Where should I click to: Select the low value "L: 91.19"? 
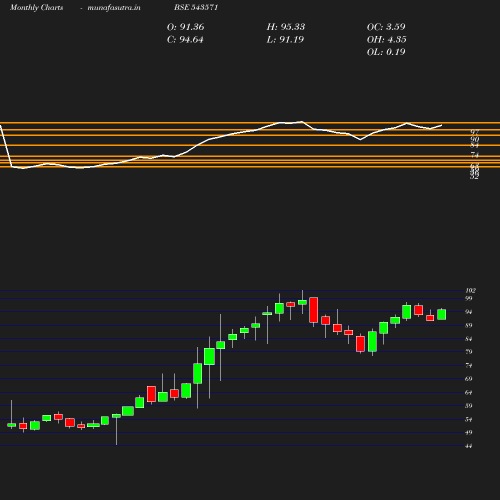285,40
